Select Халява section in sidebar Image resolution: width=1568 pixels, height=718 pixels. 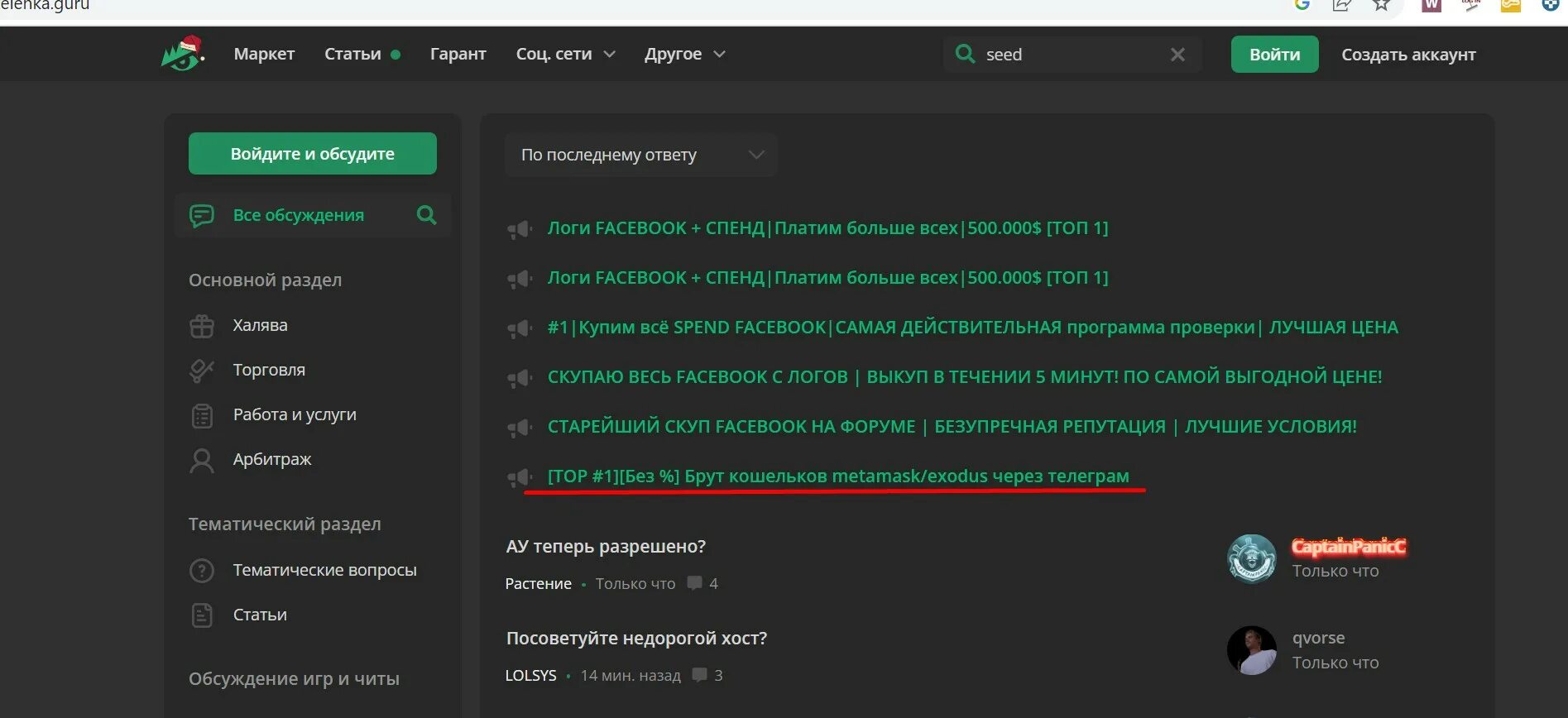tap(260, 325)
